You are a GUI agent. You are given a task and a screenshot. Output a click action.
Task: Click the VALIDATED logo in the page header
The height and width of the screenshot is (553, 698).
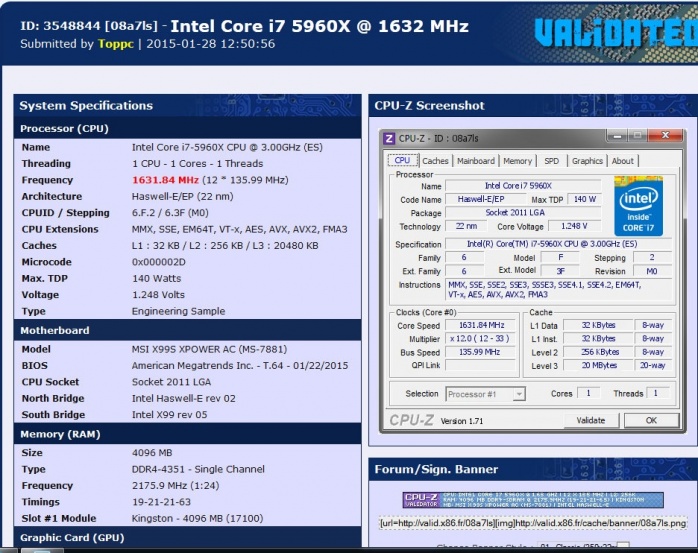point(616,33)
